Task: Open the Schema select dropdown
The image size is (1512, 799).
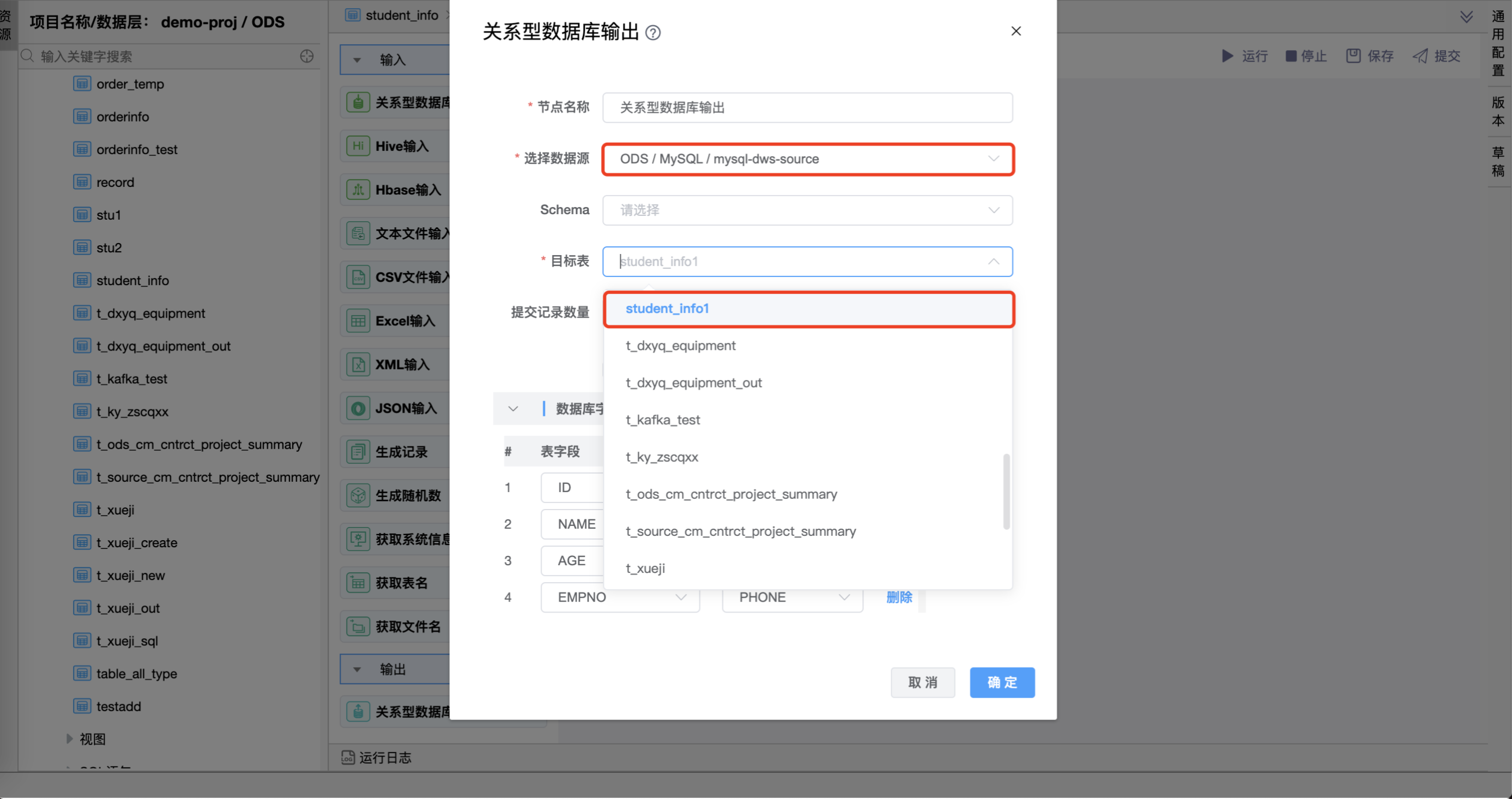Action: 807,210
